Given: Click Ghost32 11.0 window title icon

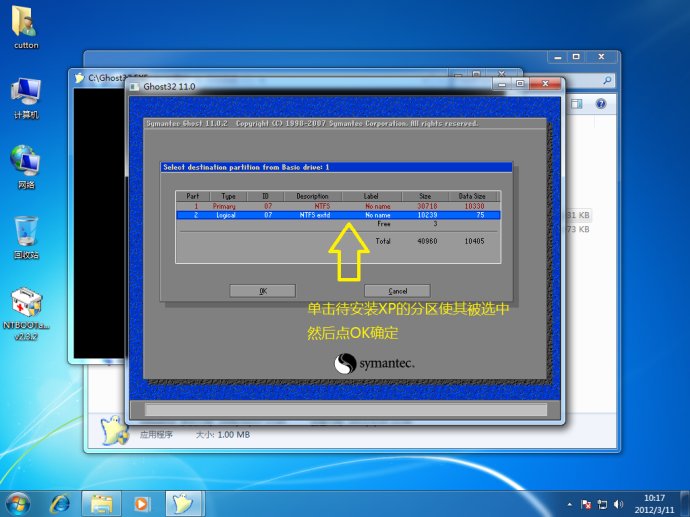Looking at the screenshot, I should click(x=134, y=86).
